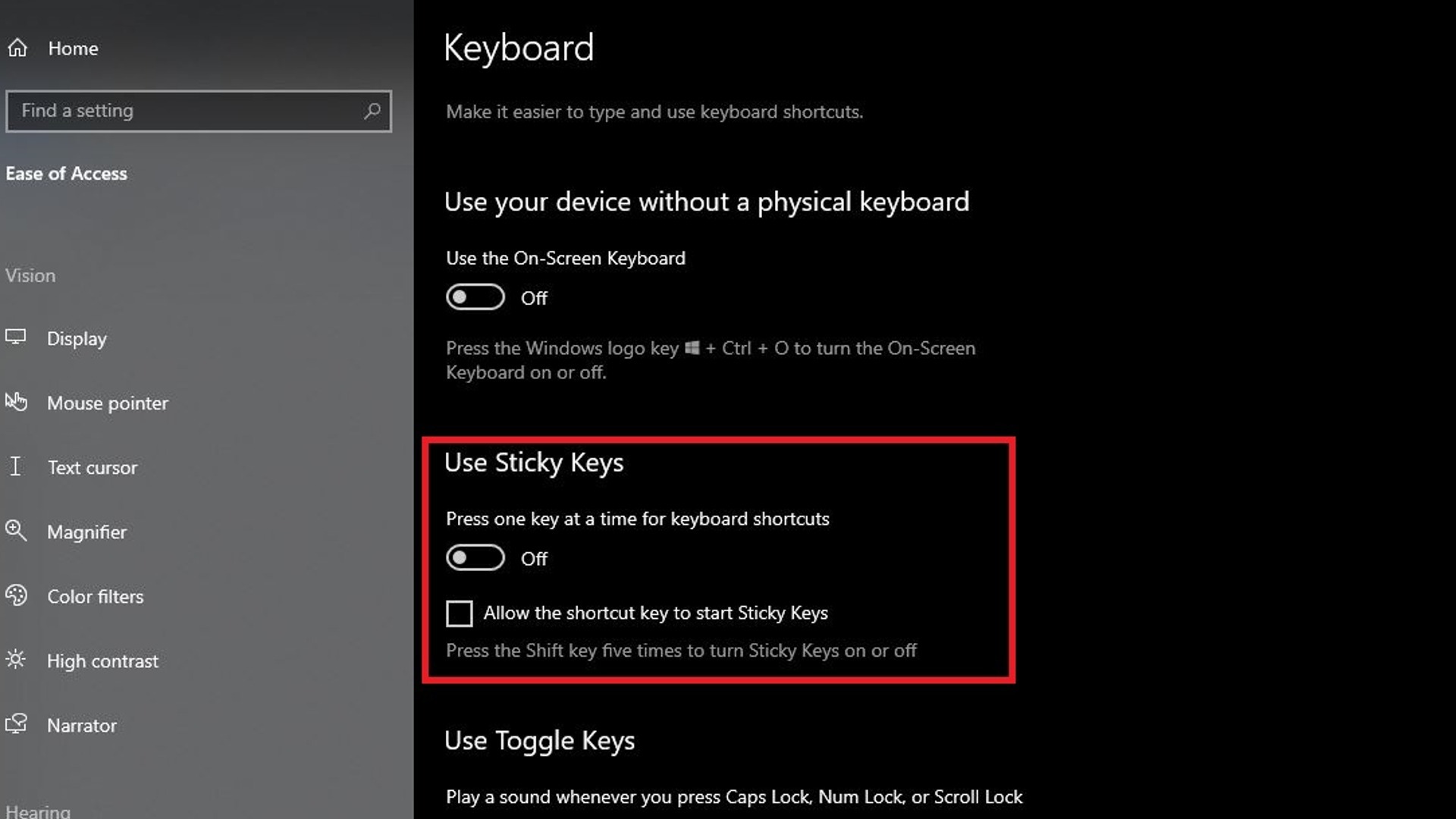This screenshot has height=819, width=1456.
Task: Open the Ease of Access section
Action: pyautogui.click(x=66, y=173)
